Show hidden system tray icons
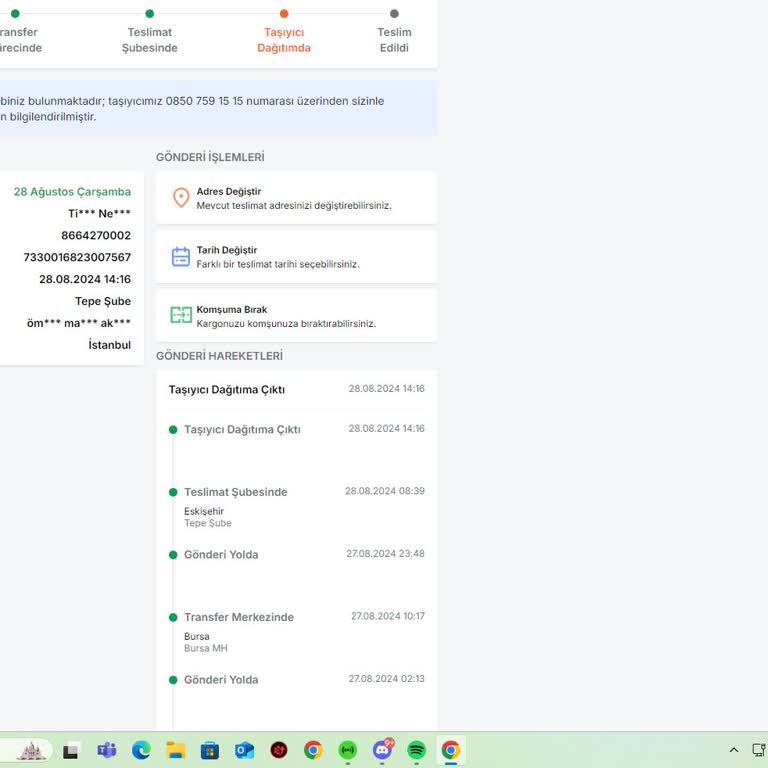Viewport: 768px width, 768px height. (734, 750)
